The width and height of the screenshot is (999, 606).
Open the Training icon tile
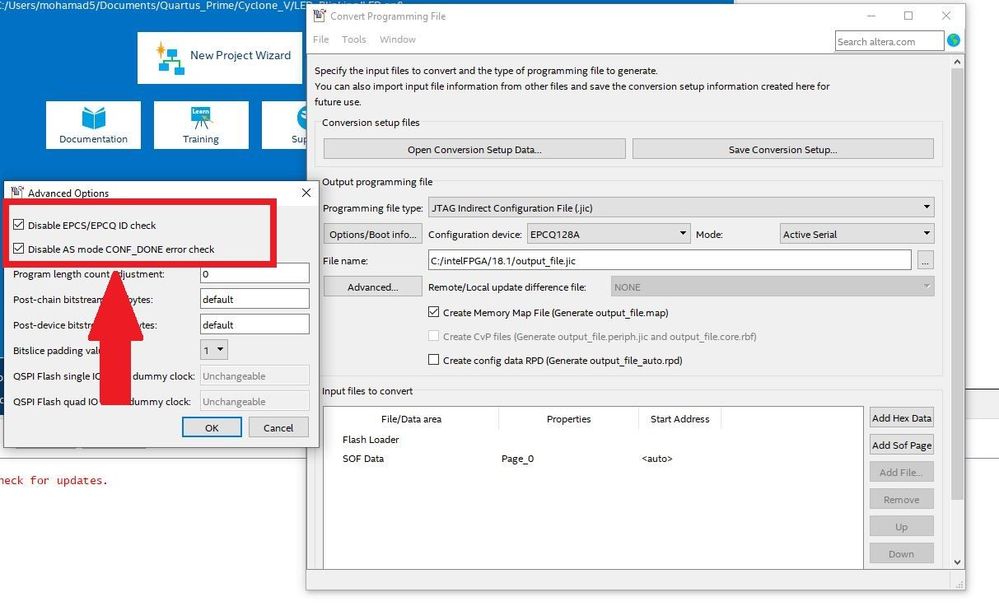point(201,125)
